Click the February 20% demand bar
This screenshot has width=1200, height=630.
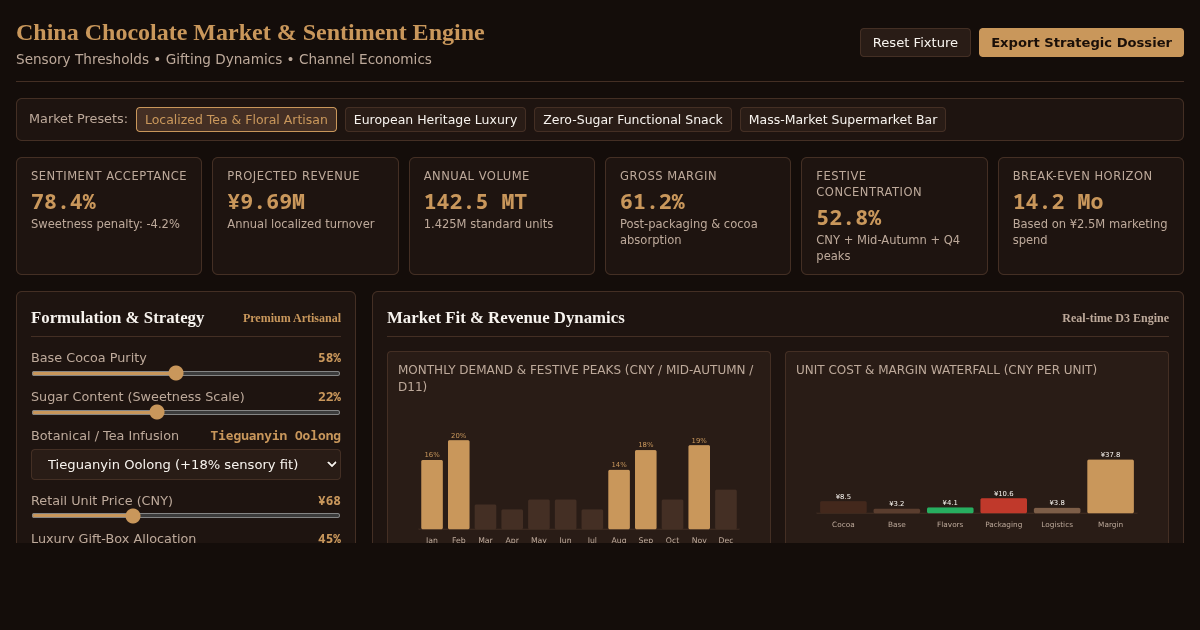[459, 485]
